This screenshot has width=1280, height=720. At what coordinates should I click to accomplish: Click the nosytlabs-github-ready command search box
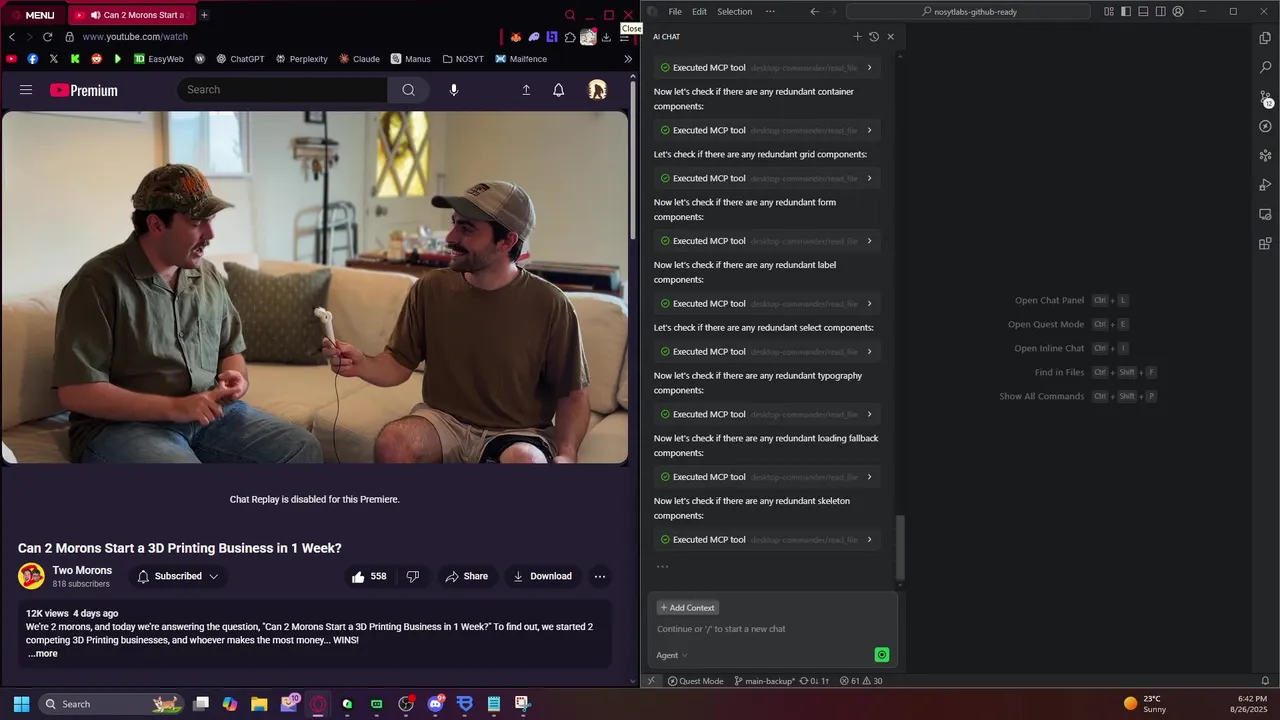tap(968, 12)
